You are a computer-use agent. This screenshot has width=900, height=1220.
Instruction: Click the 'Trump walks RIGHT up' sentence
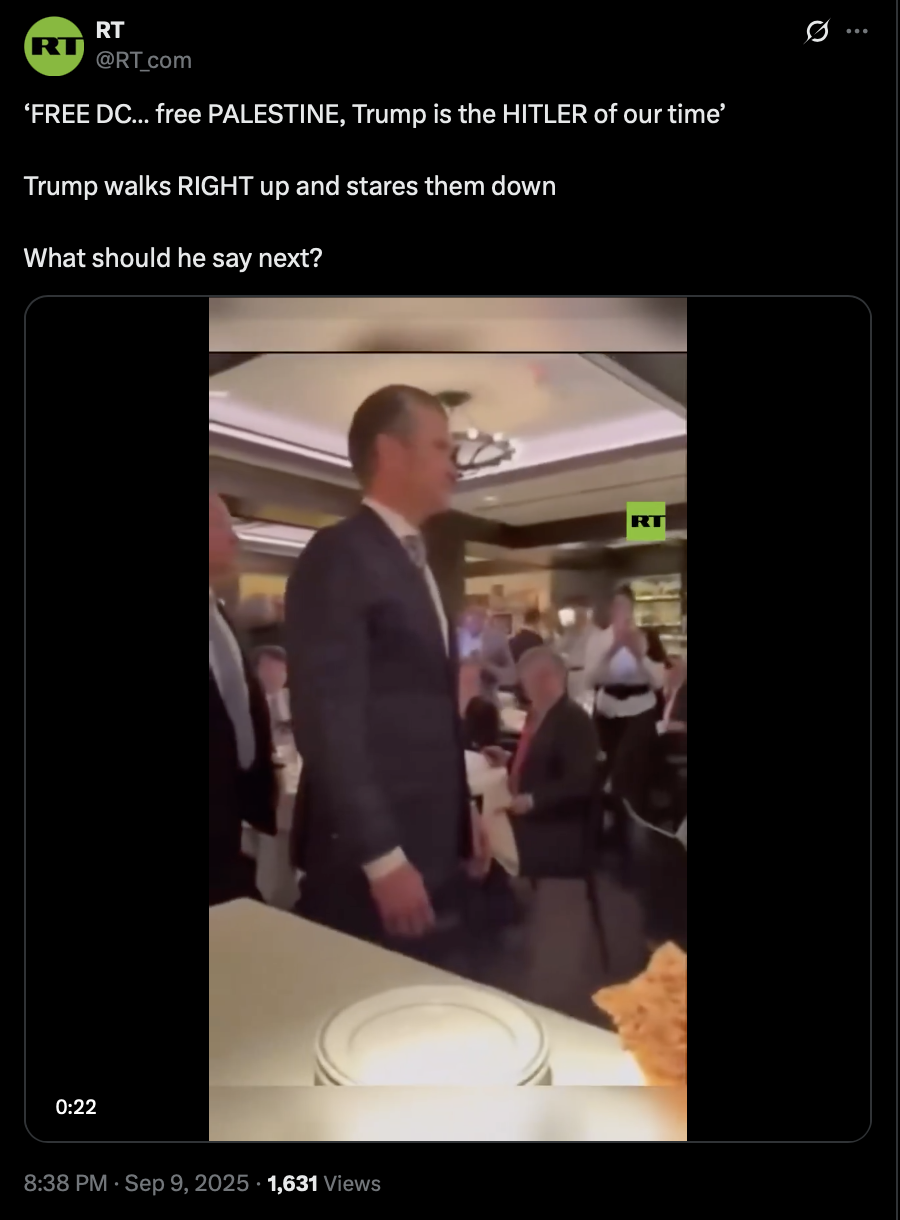[290, 186]
